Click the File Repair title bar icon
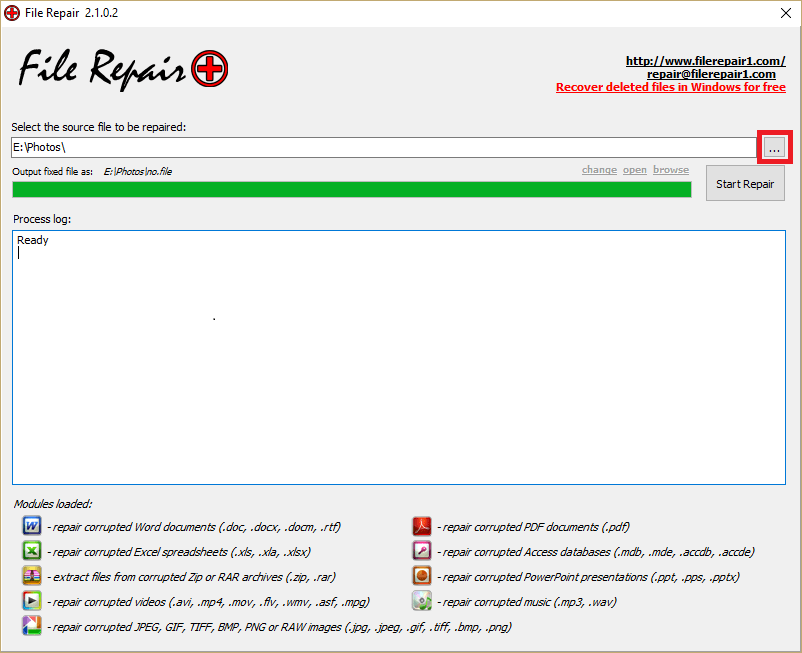The image size is (802, 653). click(12, 13)
